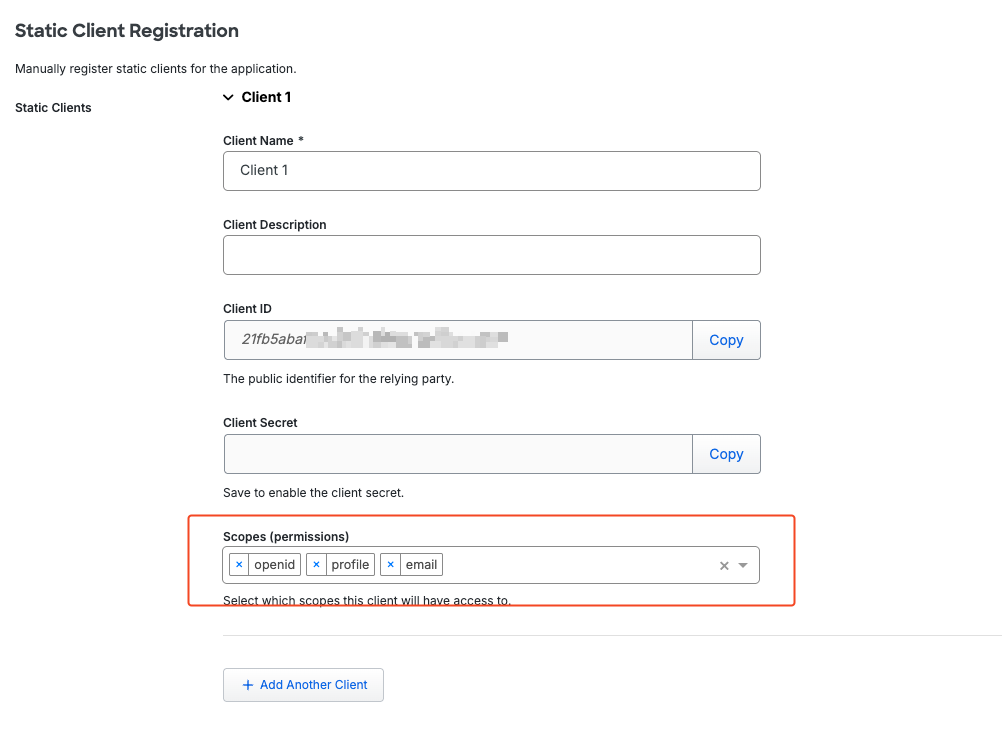
Task: Click the plus icon beside Add Another Client
Action: pyautogui.click(x=248, y=685)
